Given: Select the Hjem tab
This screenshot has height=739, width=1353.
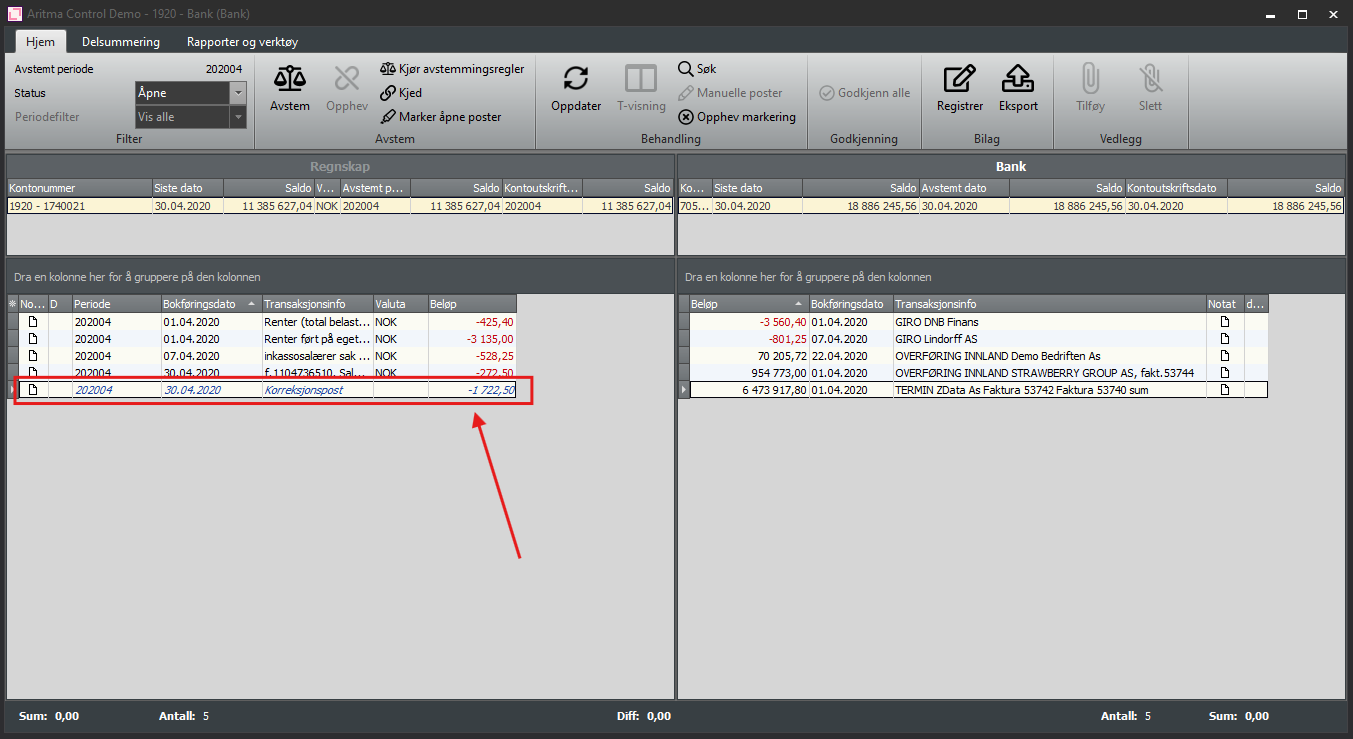Looking at the screenshot, I should click(x=41, y=42).
